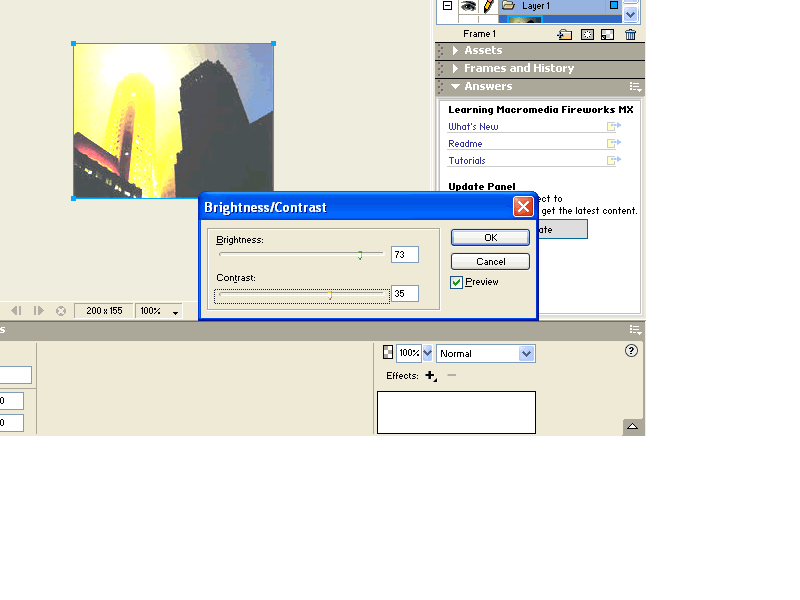The height and width of the screenshot is (600, 800).
Task: Open Help via the question mark icon
Action: pyautogui.click(x=631, y=351)
